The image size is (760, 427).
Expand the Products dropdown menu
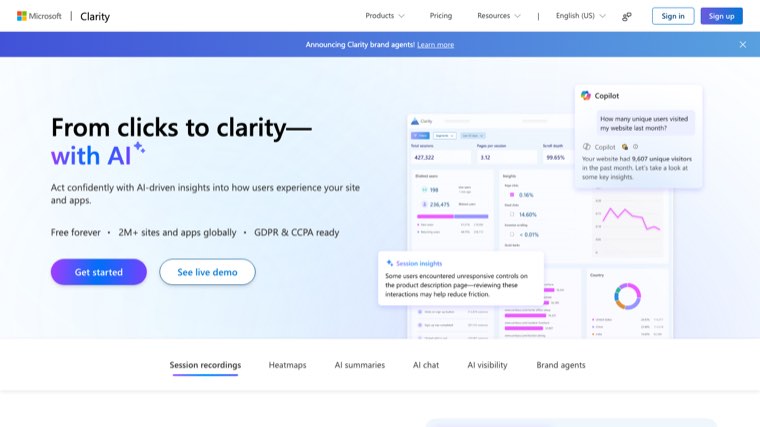pyautogui.click(x=384, y=16)
